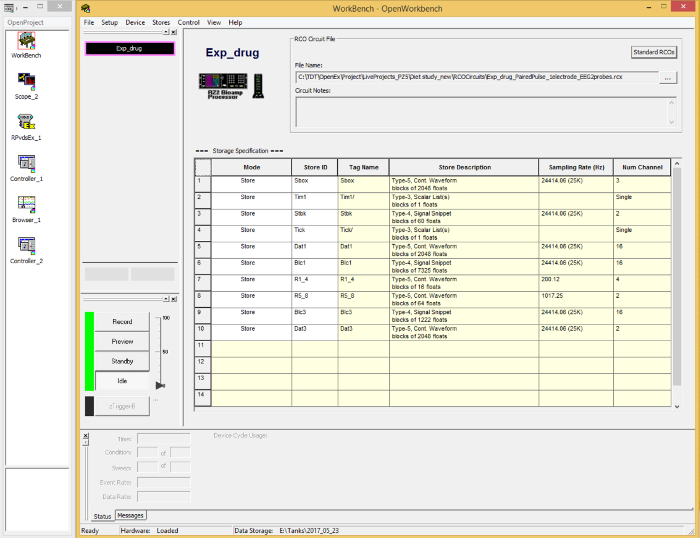Close the device list panel with X
Image resolution: width=700 pixels, height=538 pixels.
click(173, 32)
